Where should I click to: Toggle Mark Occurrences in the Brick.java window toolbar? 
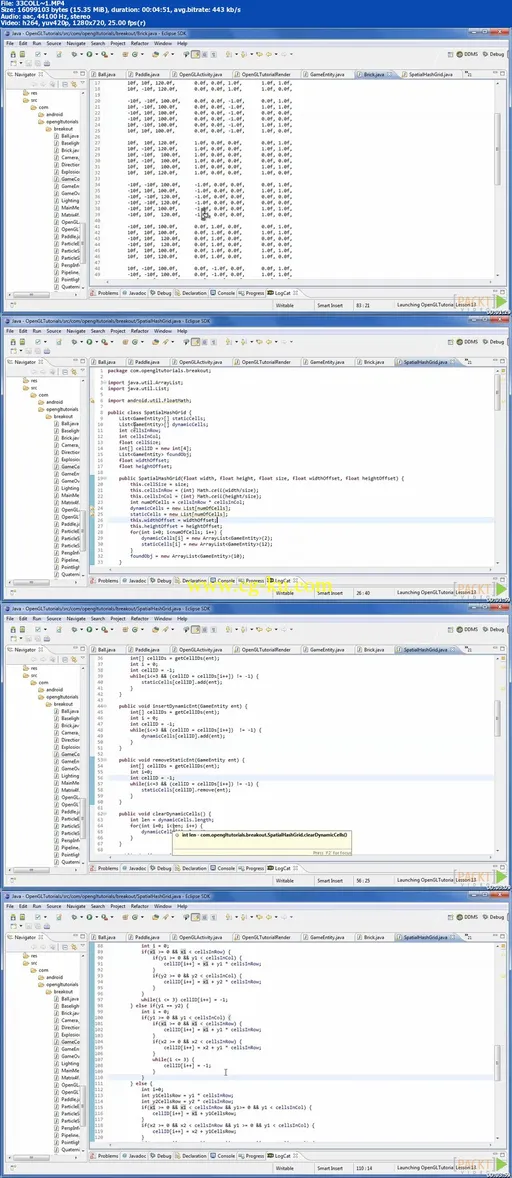pyautogui.click(x=195, y=54)
